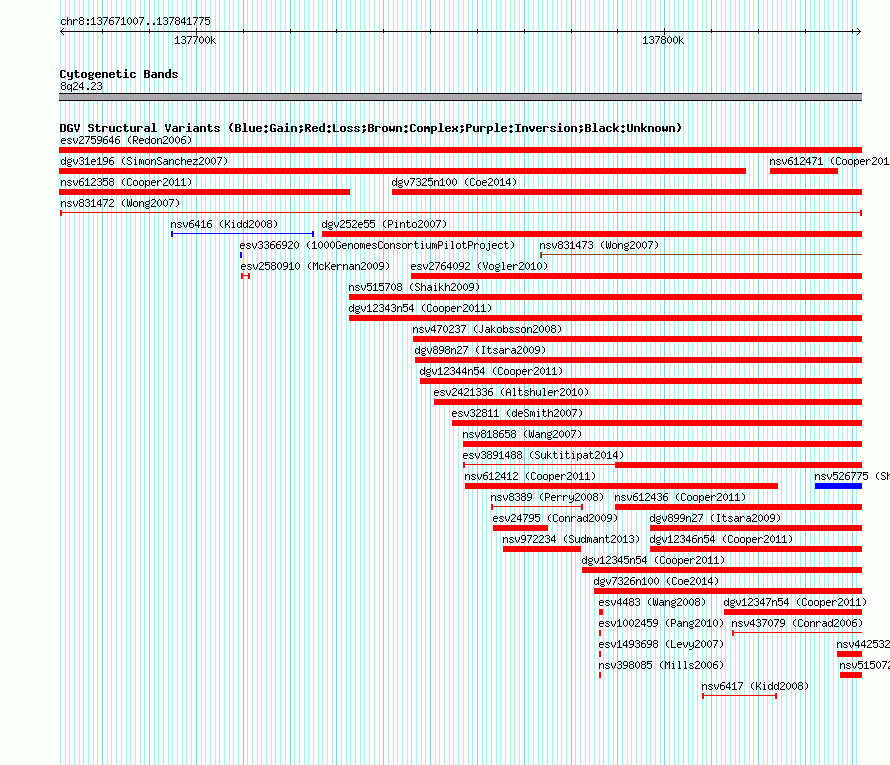Click nsv612412 (Cooper2011) label
The width and height of the screenshot is (890, 765).
pyautogui.click(x=530, y=476)
